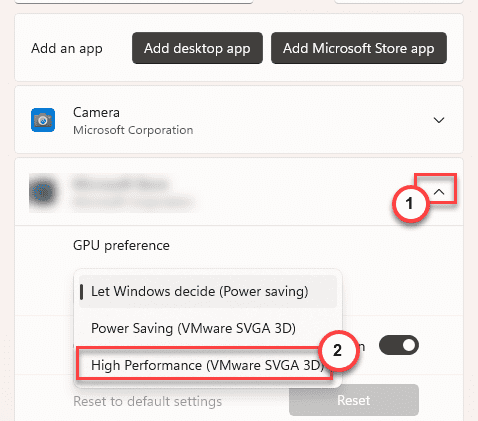
Task: Click the numbered step 2 marker
Action: pyautogui.click(x=338, y=350)
